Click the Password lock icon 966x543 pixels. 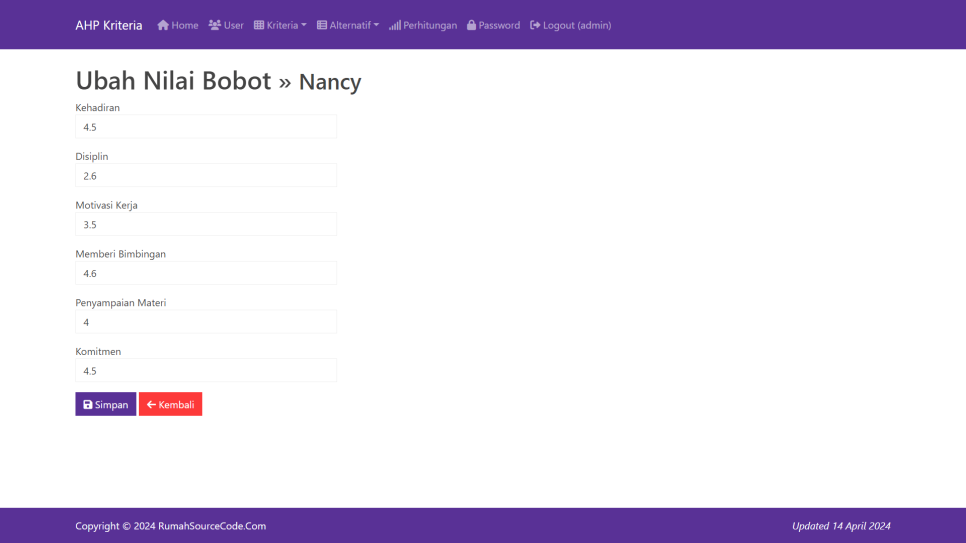[x=472, y=25]
